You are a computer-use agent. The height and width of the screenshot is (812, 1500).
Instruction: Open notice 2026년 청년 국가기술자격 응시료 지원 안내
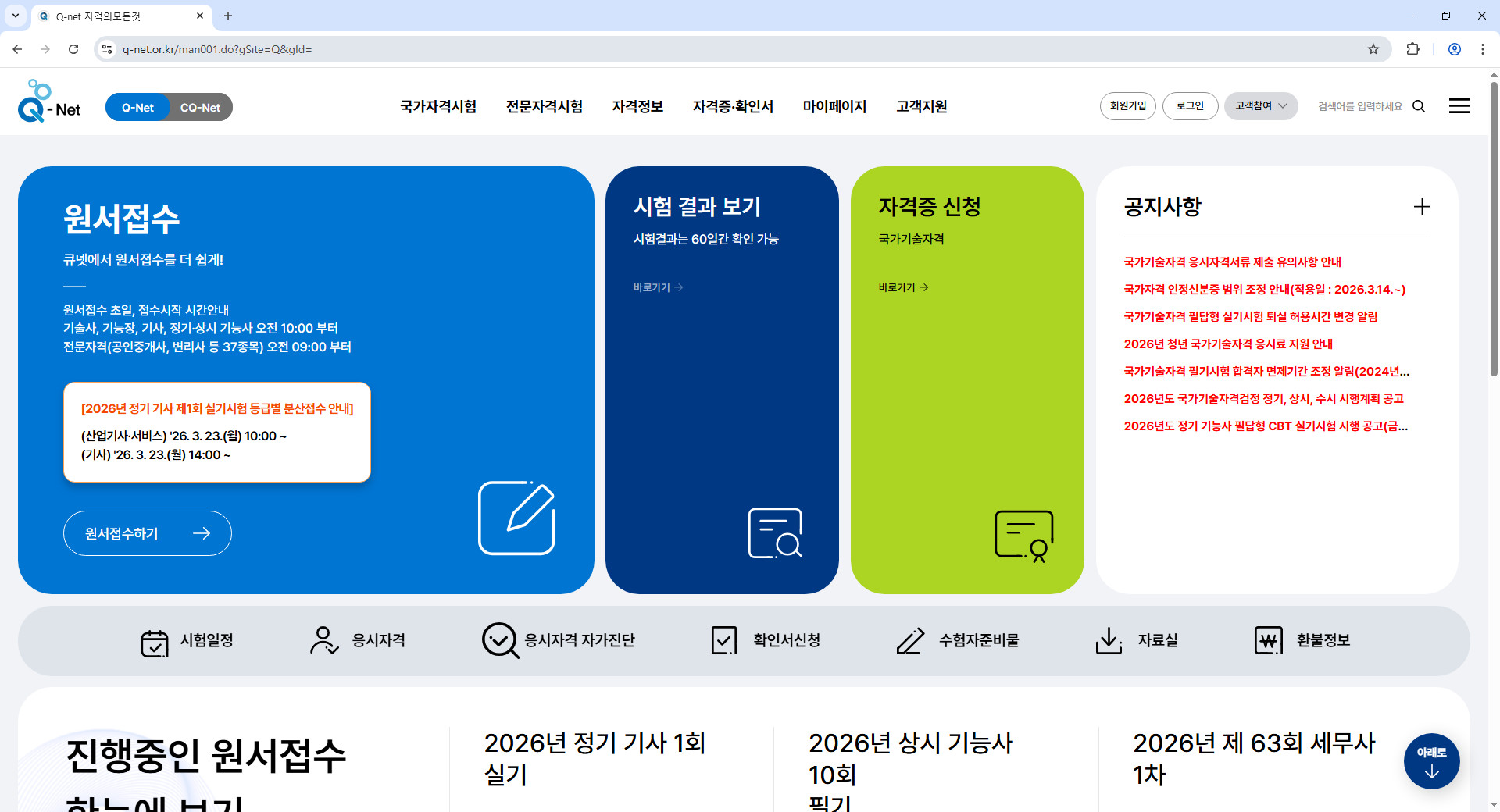(x=1228, y=344)
